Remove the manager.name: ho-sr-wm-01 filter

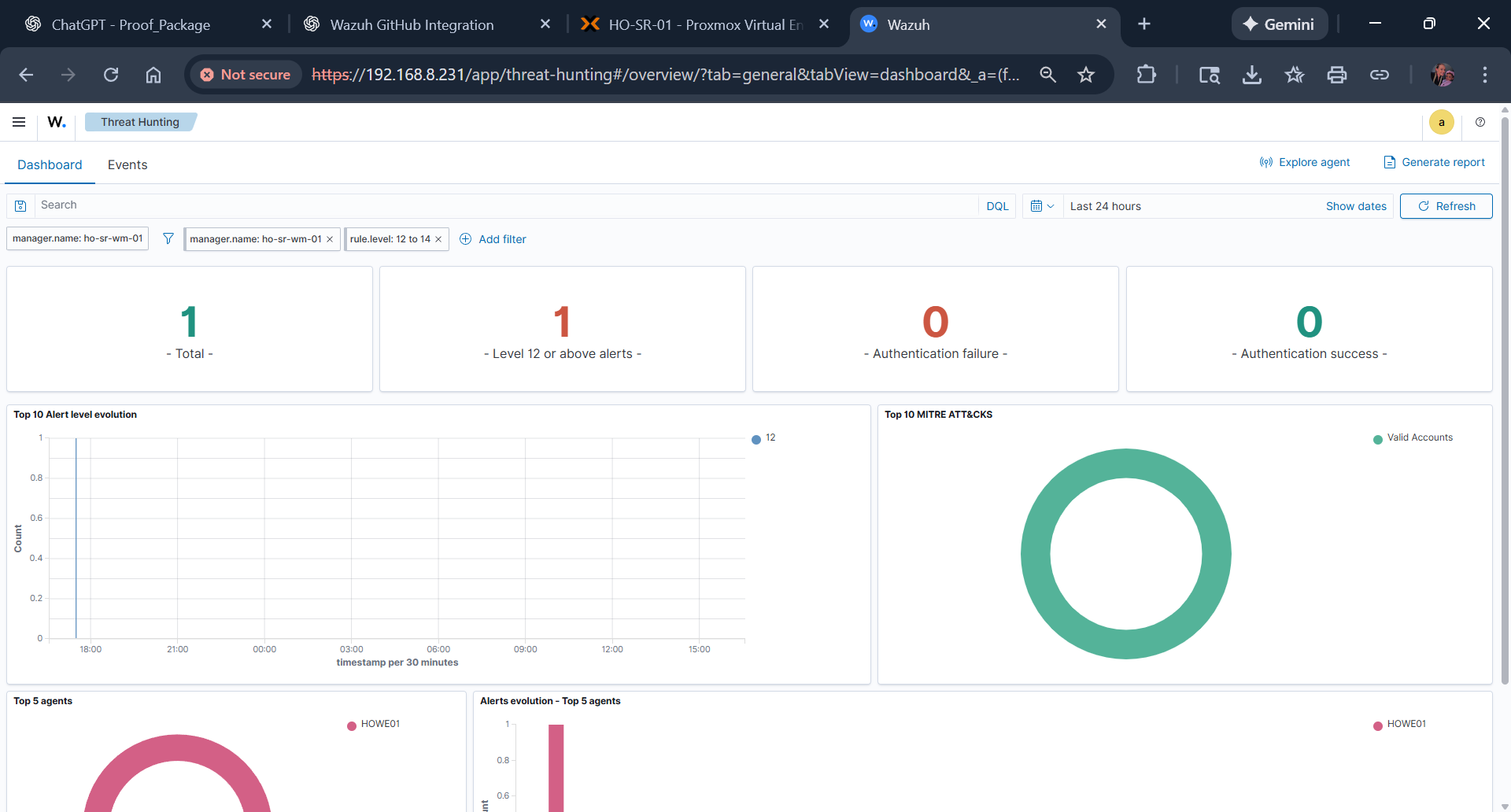tap(330, 238)
